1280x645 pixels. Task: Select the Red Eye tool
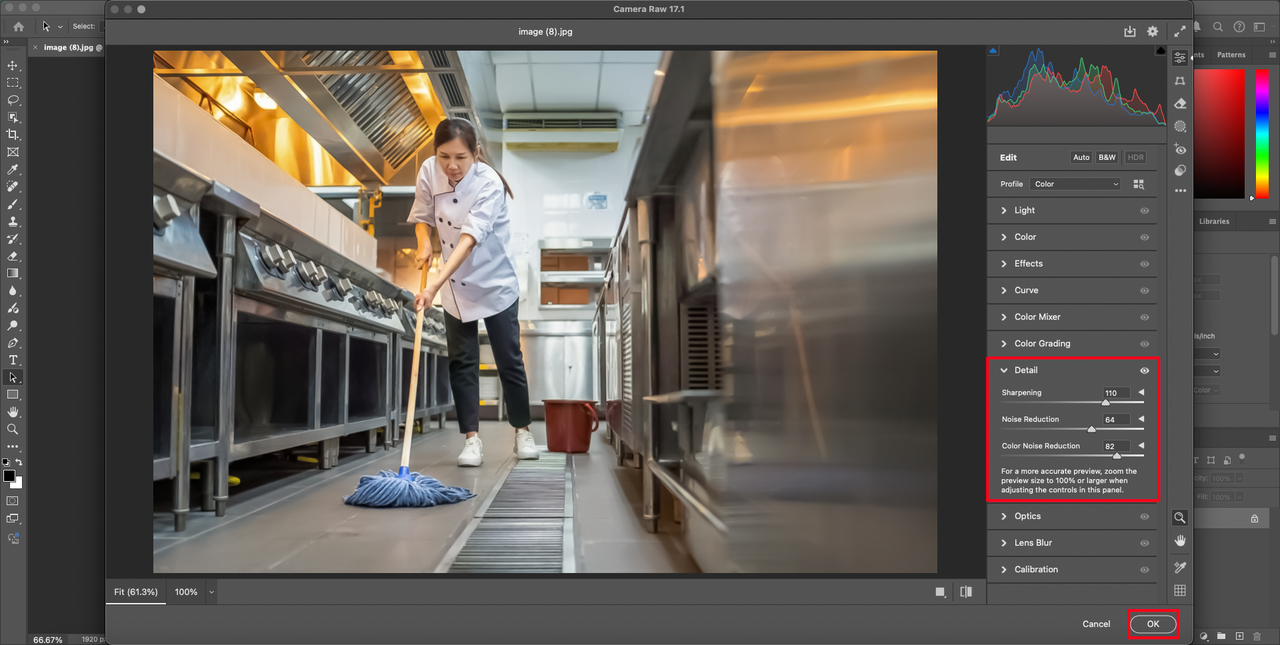pyautogui.click(x=1180, y=149)
